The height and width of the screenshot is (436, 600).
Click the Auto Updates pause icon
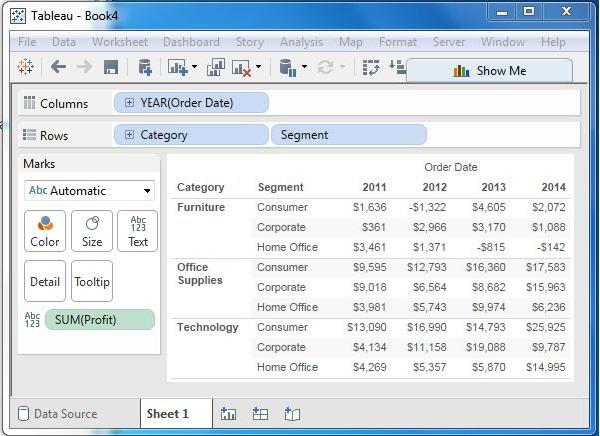click(288, 68)
